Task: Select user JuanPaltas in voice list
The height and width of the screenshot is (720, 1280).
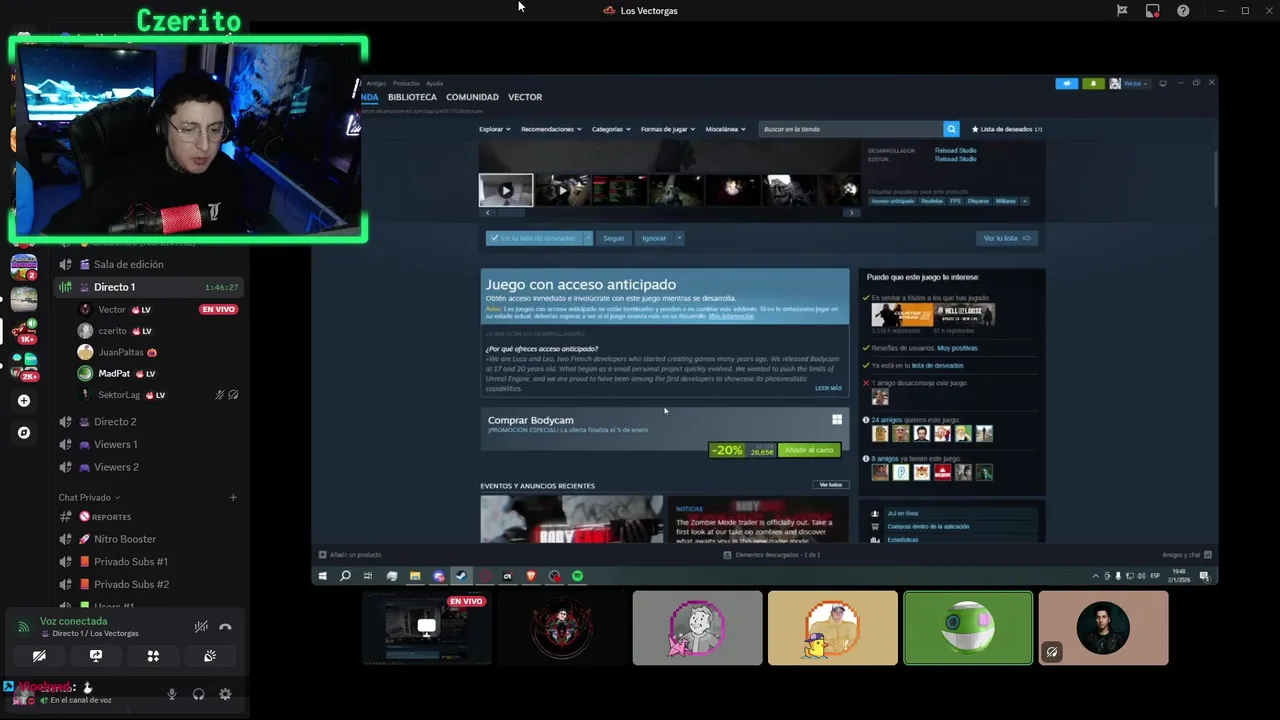Action: [x=158, y=352]
